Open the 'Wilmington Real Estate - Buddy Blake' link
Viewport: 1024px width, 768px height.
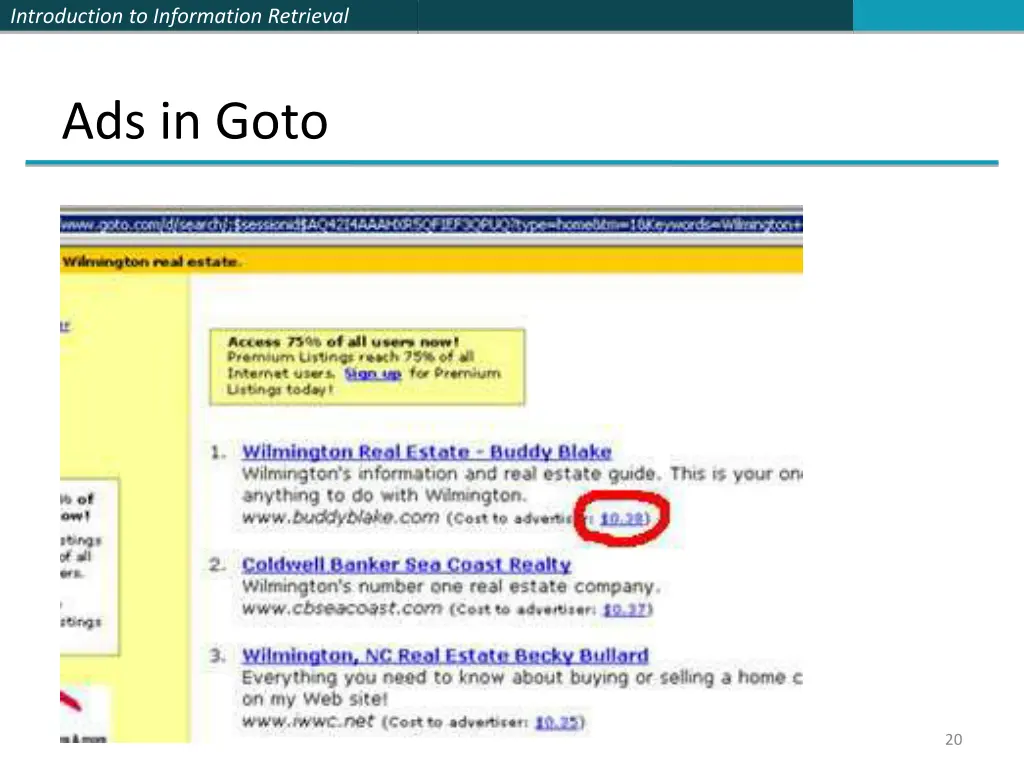[x=426, y=452]
